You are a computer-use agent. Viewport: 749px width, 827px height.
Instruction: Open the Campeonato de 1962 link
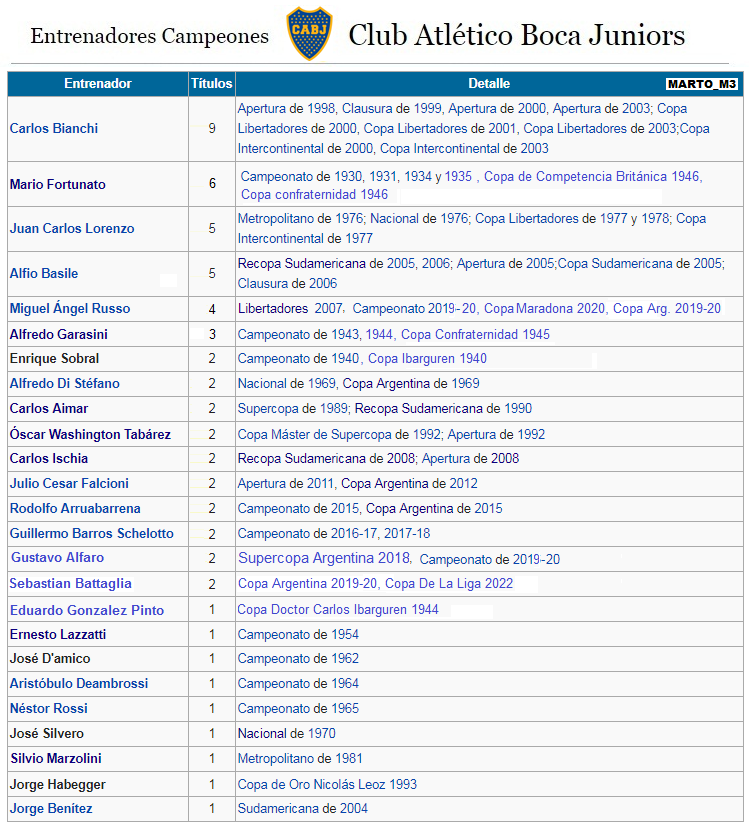pyautogui.click(x=298, y=658)
